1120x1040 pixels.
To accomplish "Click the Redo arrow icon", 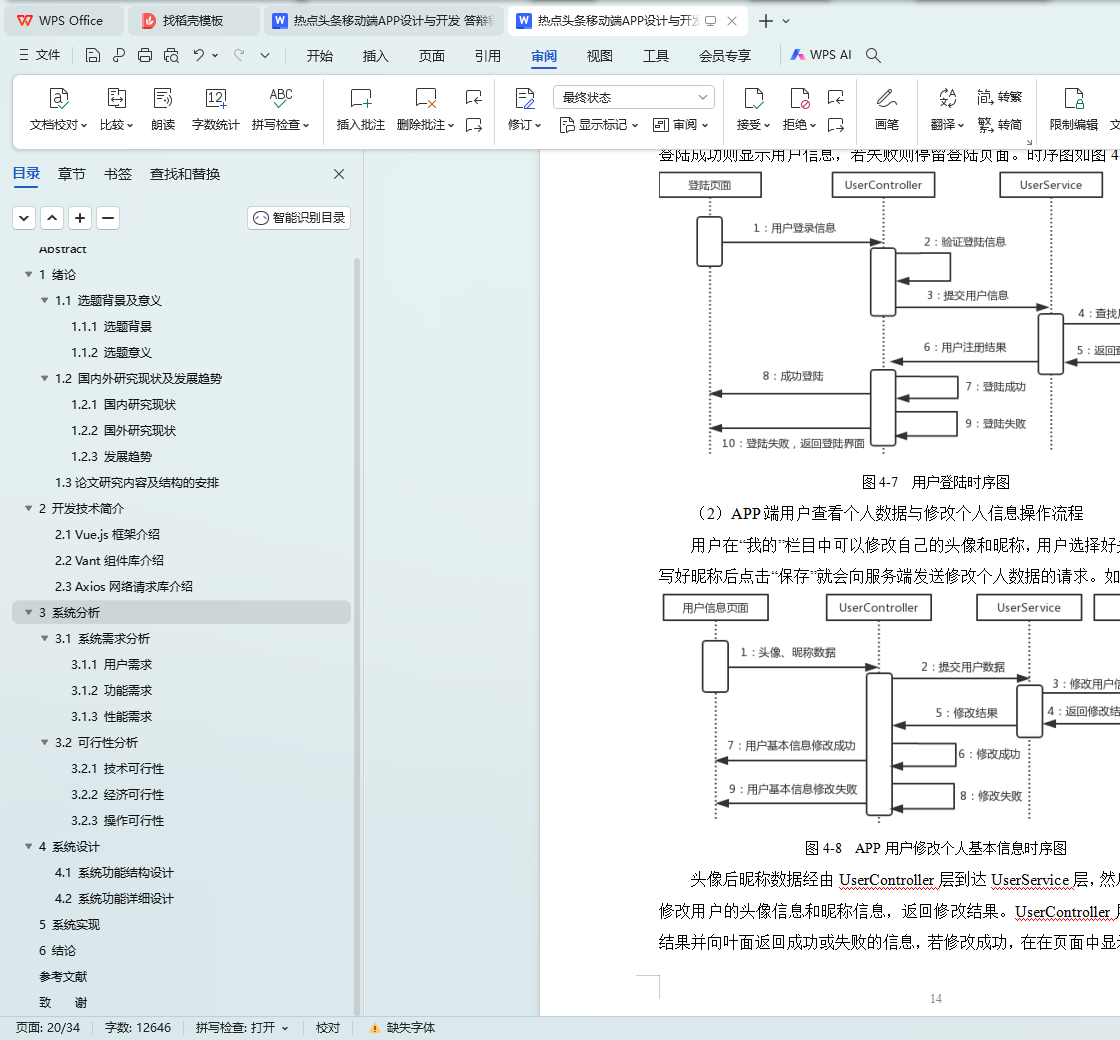I will [239, 55].
